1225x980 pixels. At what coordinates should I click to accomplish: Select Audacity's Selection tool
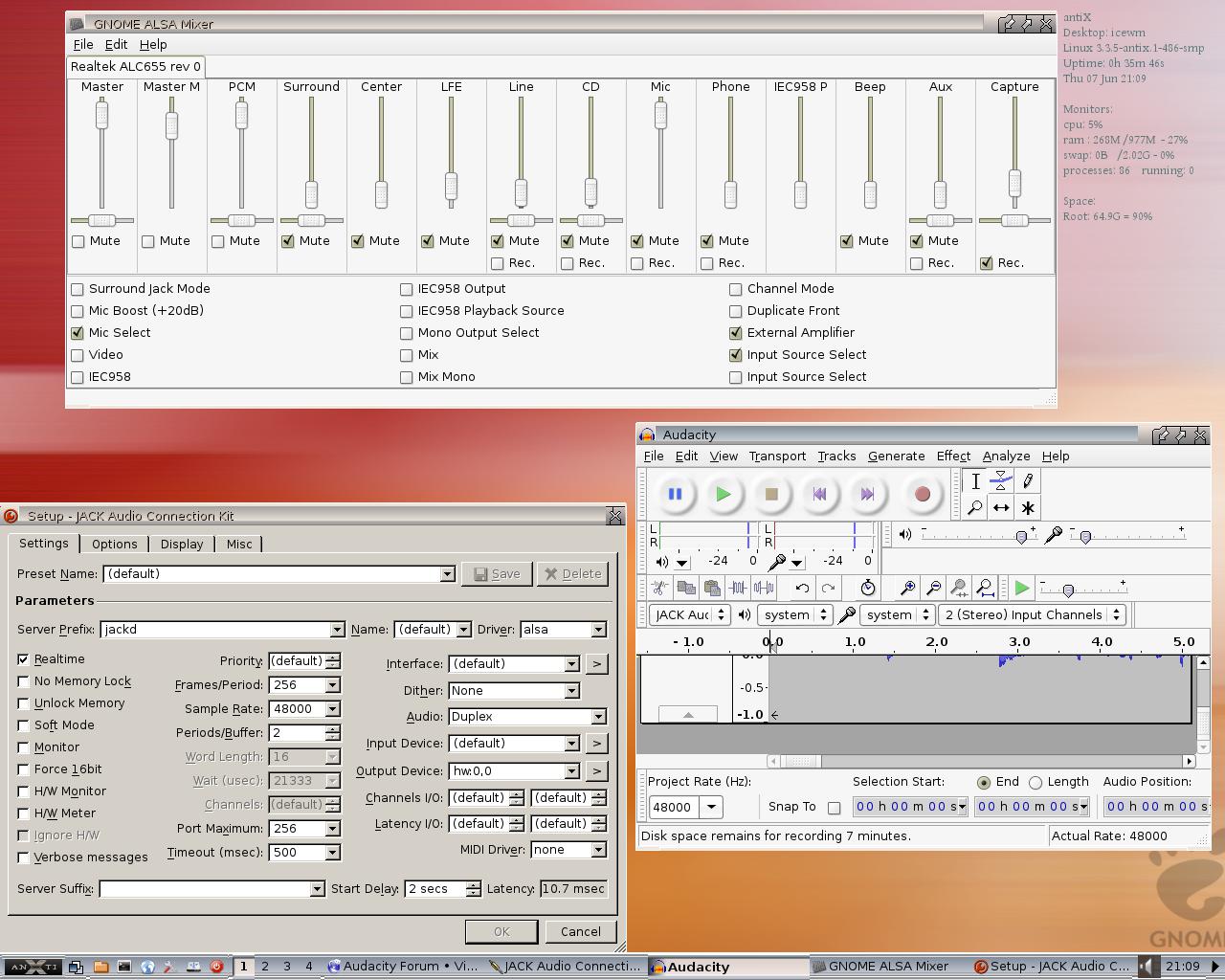tap(975, 481)
